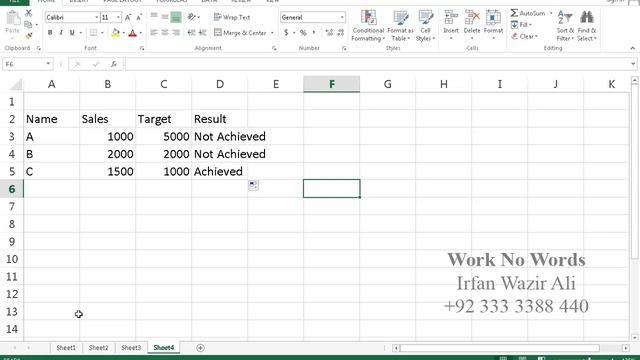The width and height of the screenshot is (640, 360).
Task: Open the Merge & Center dropdown arrow
Action: click(x=272, y=33)
